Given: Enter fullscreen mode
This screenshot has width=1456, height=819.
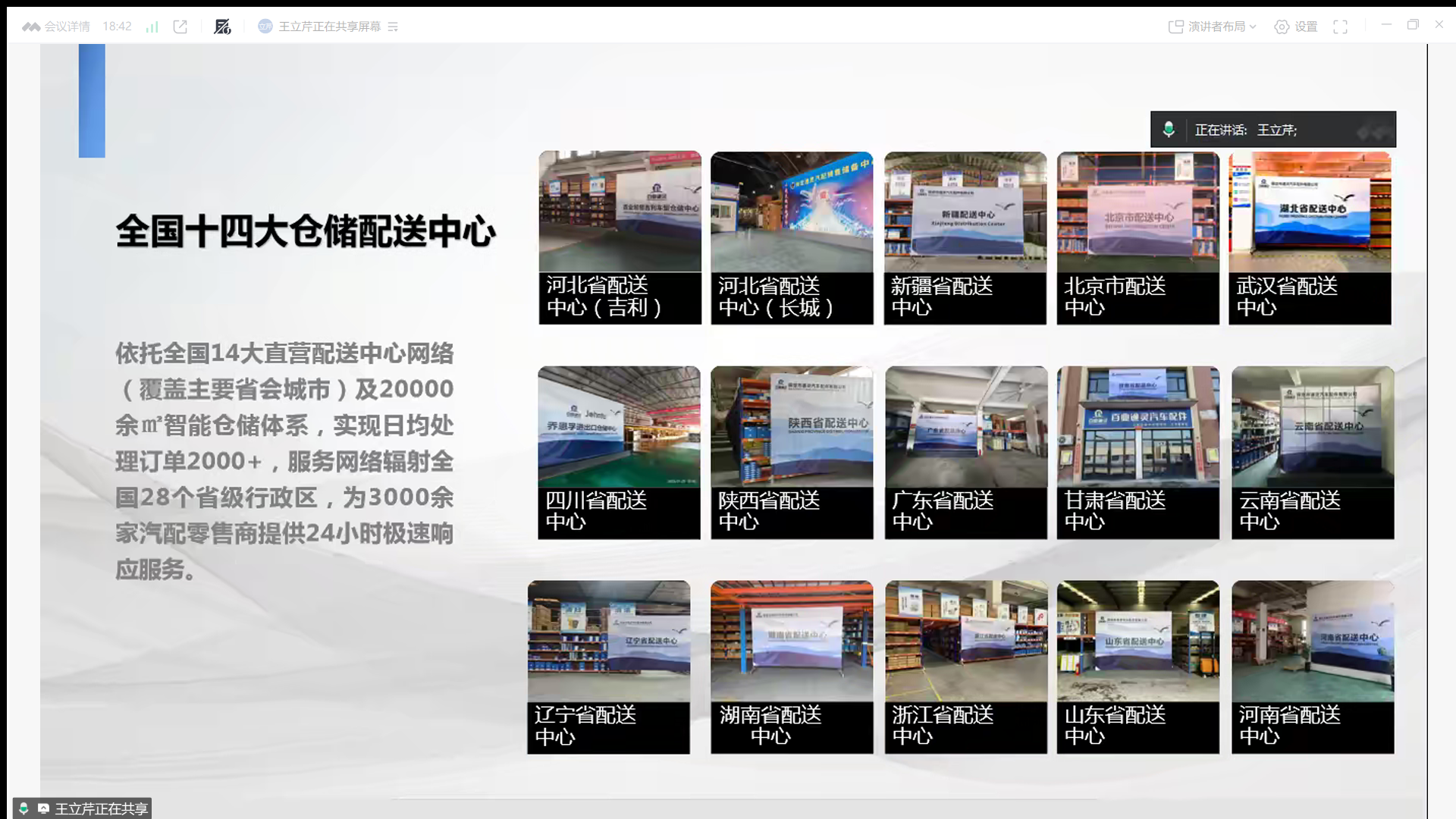Looking at the screenshot, I should click(1341, 27).
